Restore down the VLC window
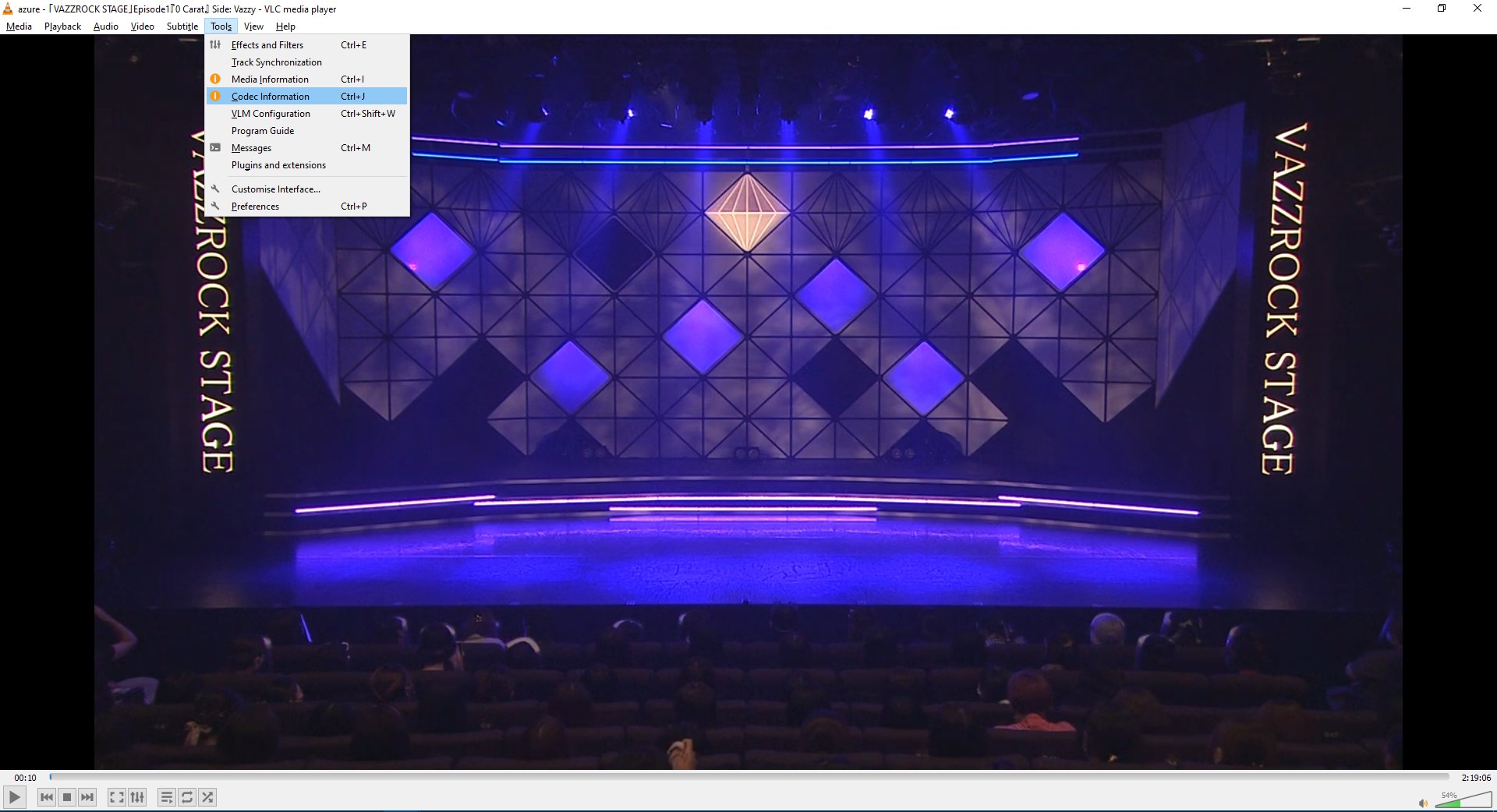The image size is (1497, 812). pos(1442,9)
